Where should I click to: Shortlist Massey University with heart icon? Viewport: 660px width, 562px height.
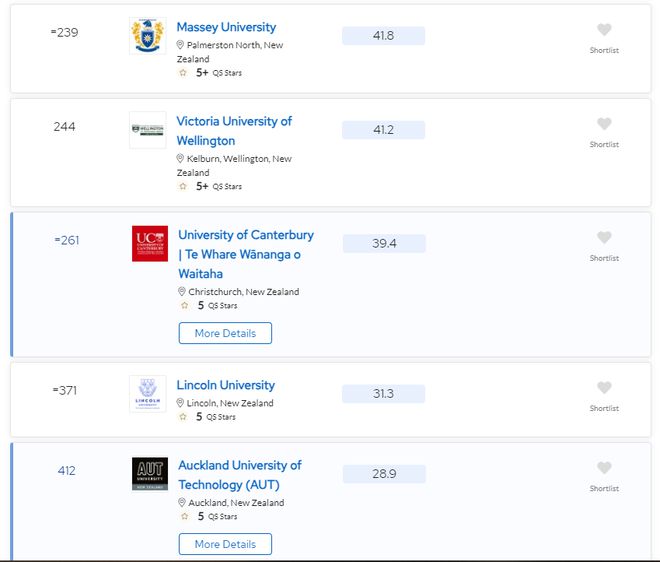(604, 30)
